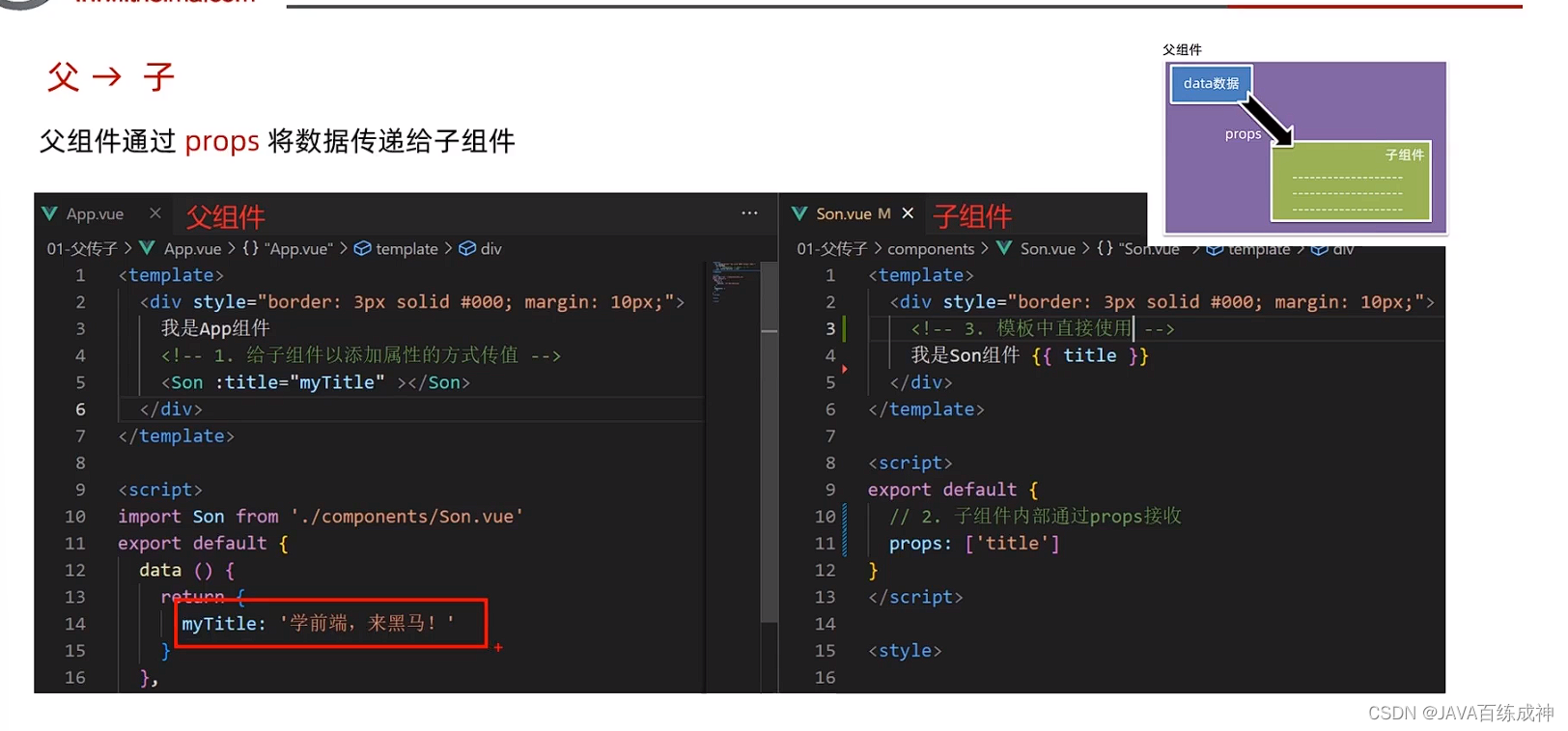Open 01-父传子 folder breadcrumb in Son.vue editor
This screenshot has width=1568, height=731.
[x=832, y=248]
